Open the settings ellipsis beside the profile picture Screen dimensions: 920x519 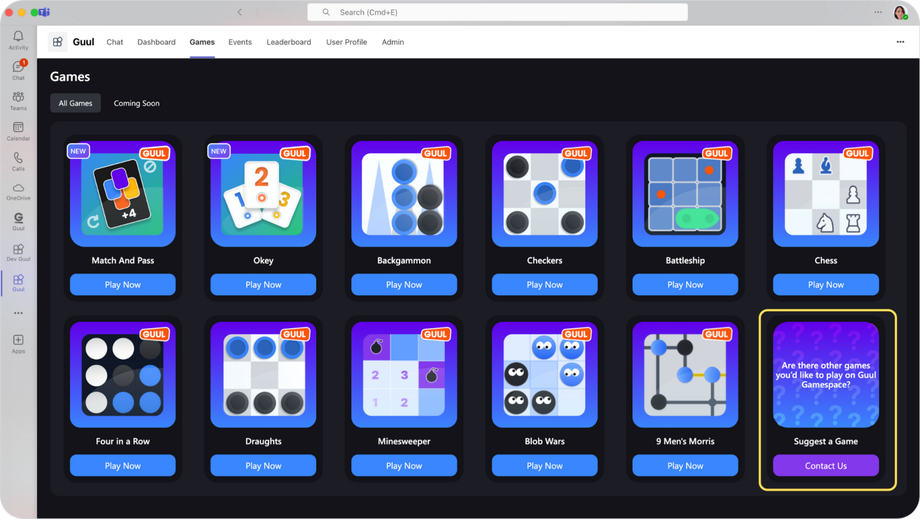pyautogui.click(x=878, y=12)
